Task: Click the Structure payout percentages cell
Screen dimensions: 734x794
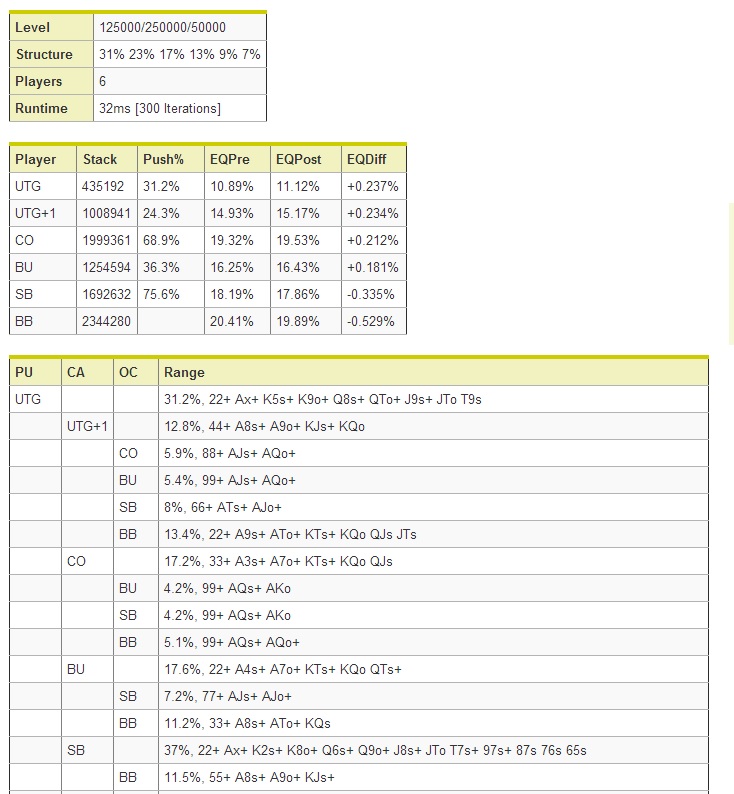Action: 180,54
